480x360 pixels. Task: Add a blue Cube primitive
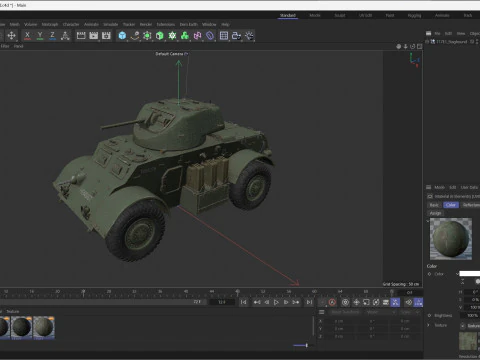[x=122, y=36]
